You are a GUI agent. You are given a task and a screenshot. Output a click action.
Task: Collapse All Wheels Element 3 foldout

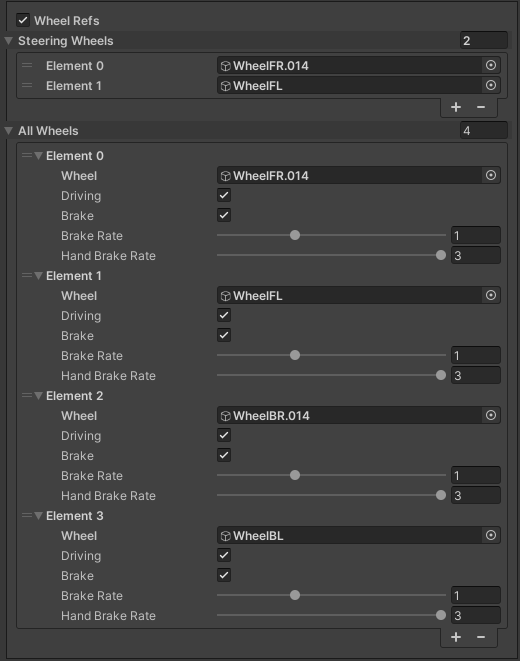pos(38,516)
